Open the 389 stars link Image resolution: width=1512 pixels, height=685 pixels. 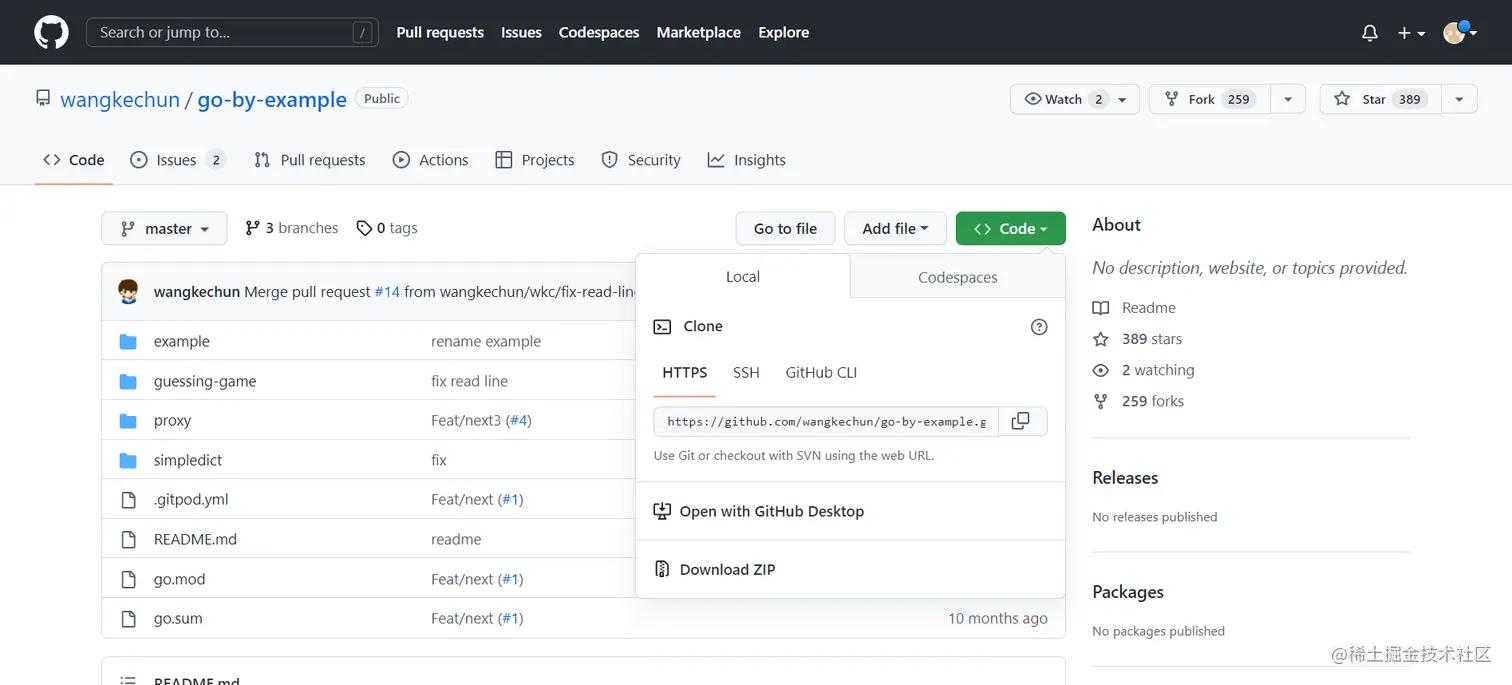click(x=1138, y=339)
